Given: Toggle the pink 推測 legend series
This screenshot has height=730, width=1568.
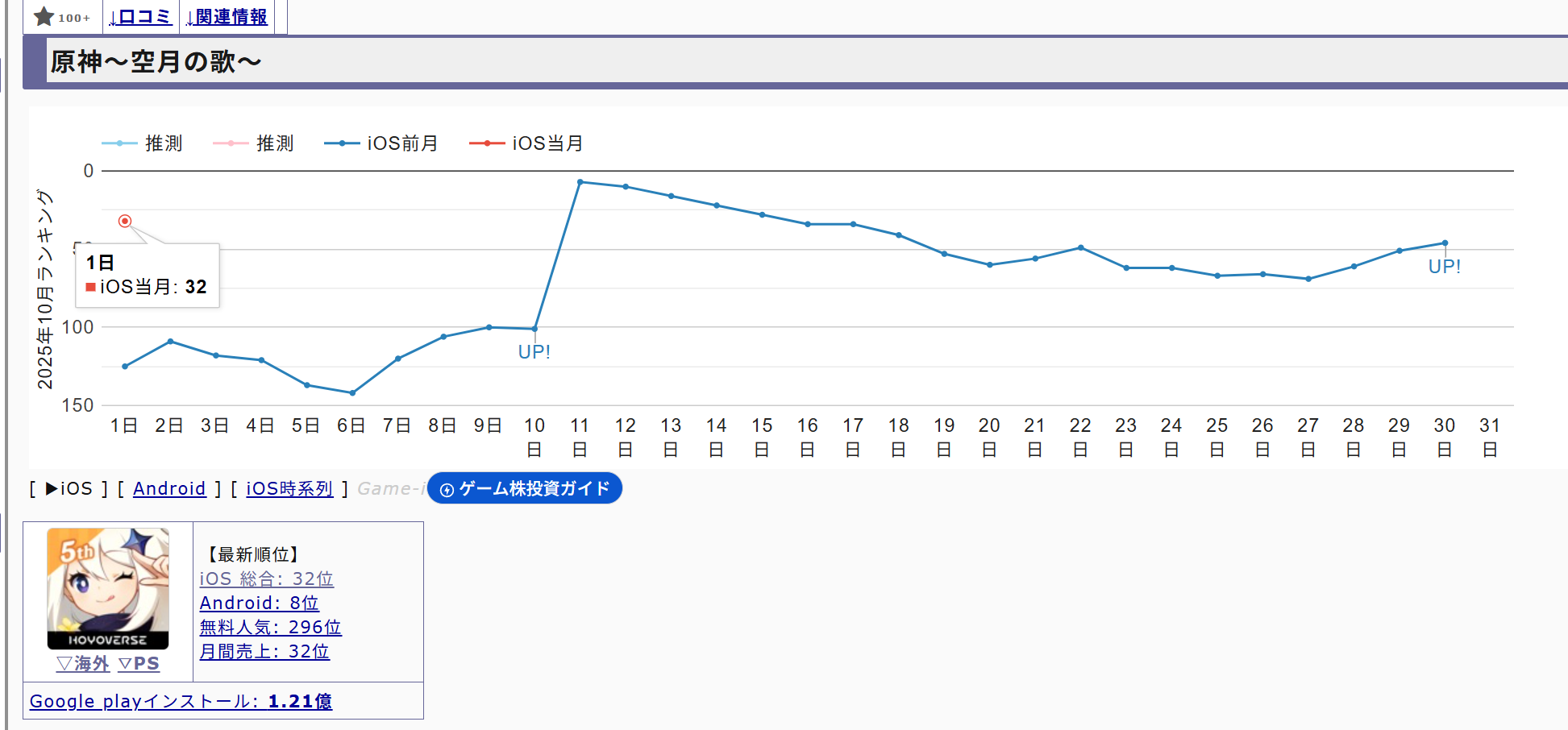Looking at the screenshot, I should pyautogui.click(x=253, y=143).
